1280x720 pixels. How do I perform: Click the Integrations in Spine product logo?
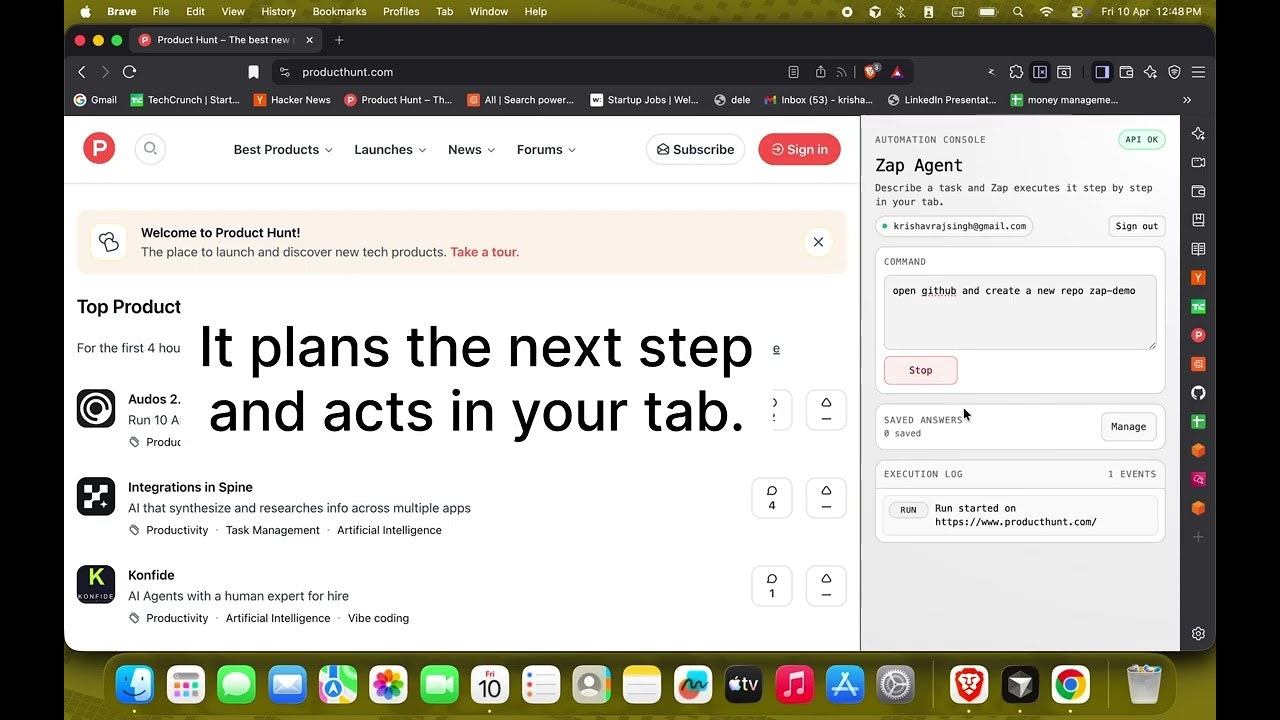click(96, 497)
